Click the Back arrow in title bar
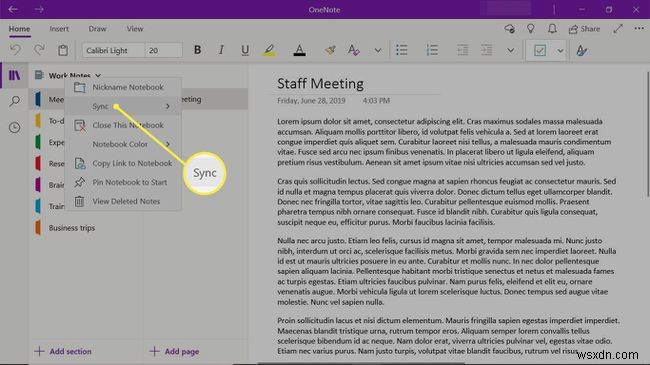 pyautogui.click(x=13, y=9)
